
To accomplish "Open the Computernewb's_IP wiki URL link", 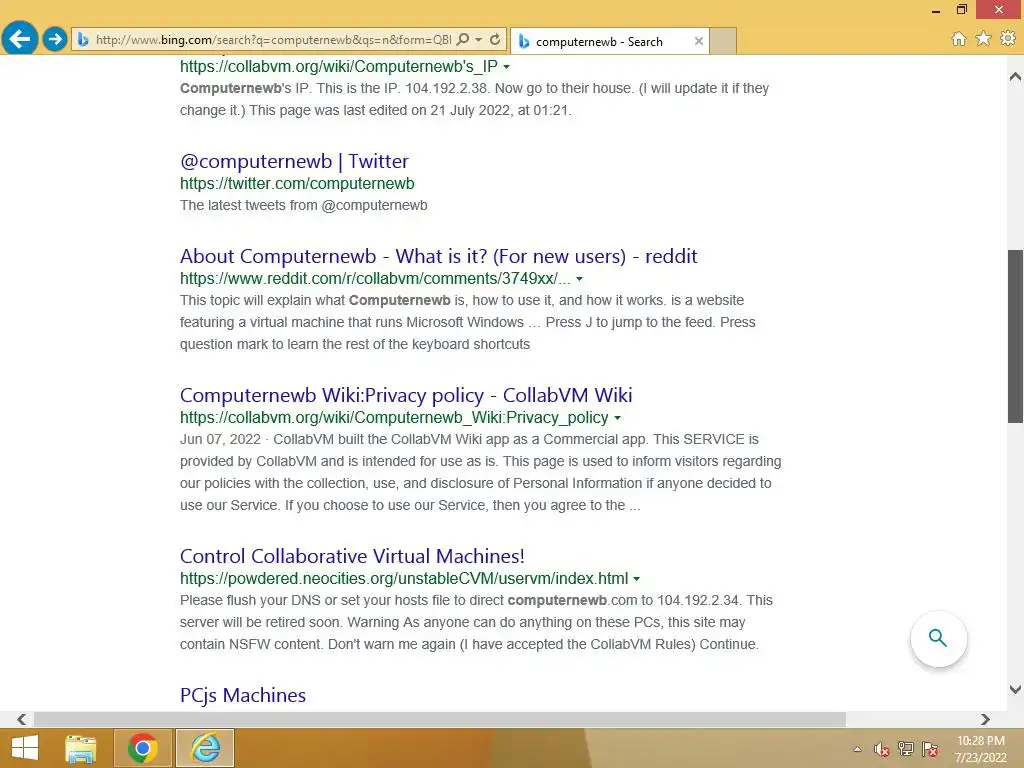I will tap(338, 66).
